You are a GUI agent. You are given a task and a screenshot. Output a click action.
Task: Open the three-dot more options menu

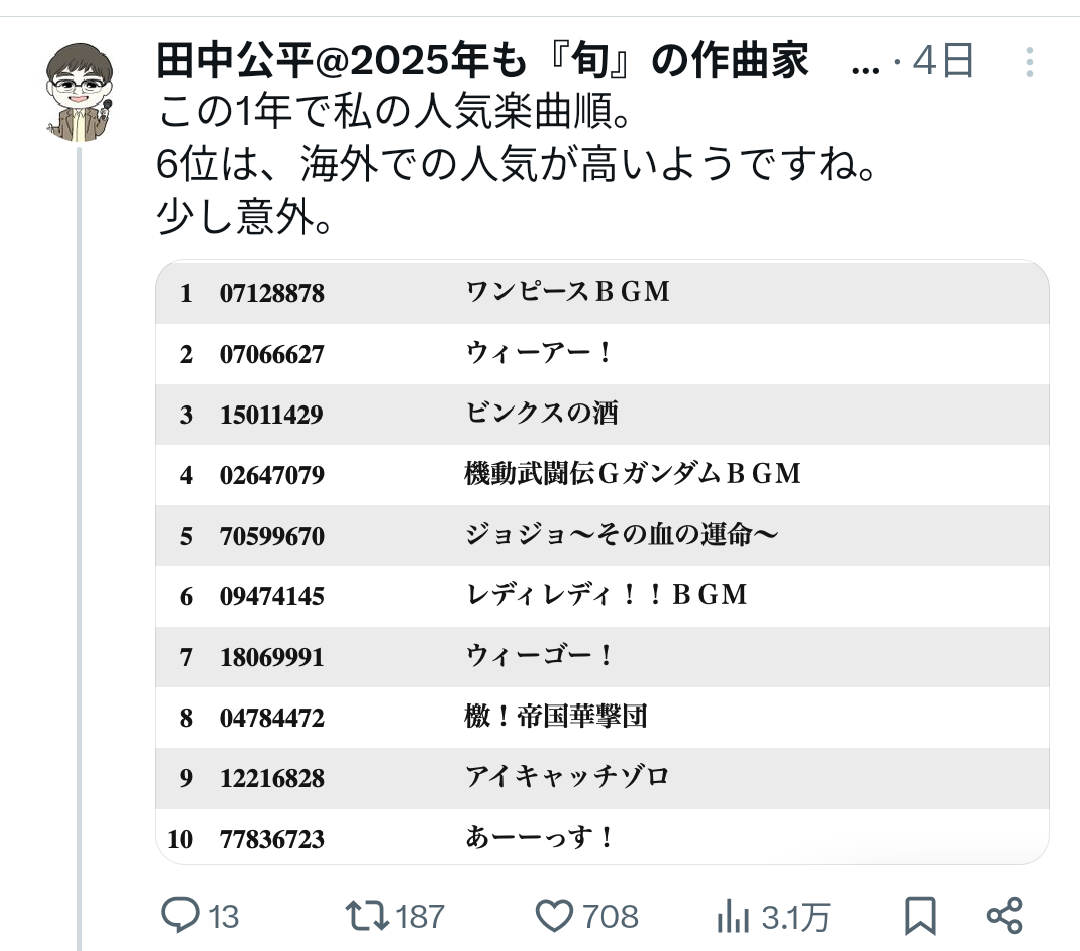(1030, 62)
